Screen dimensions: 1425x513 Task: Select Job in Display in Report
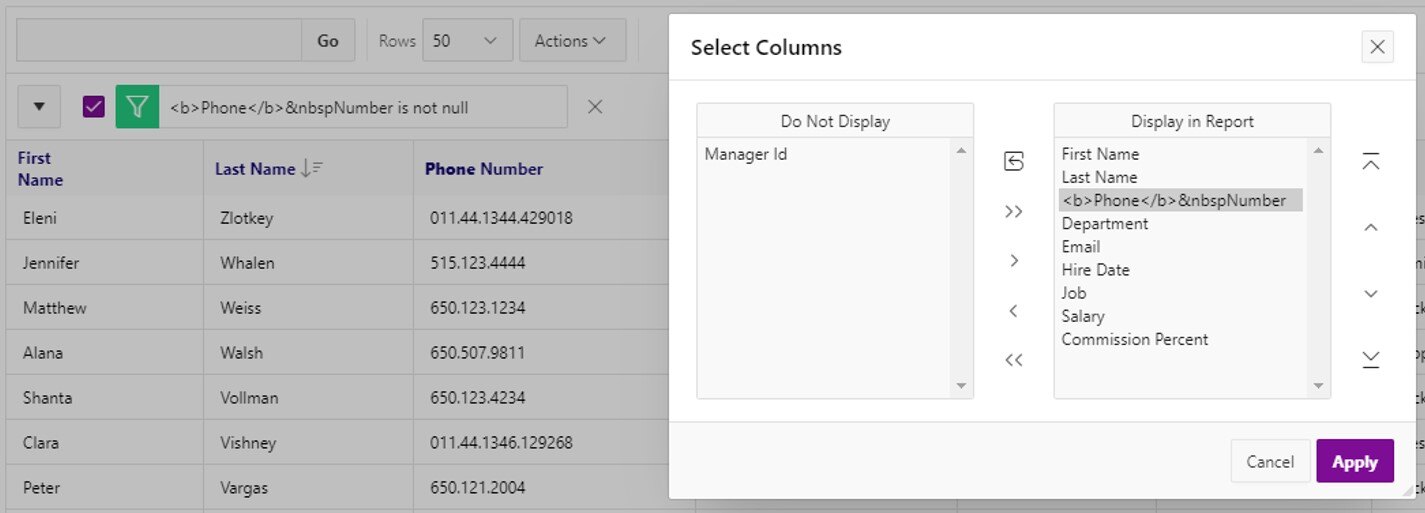[x=1074, y=293]
